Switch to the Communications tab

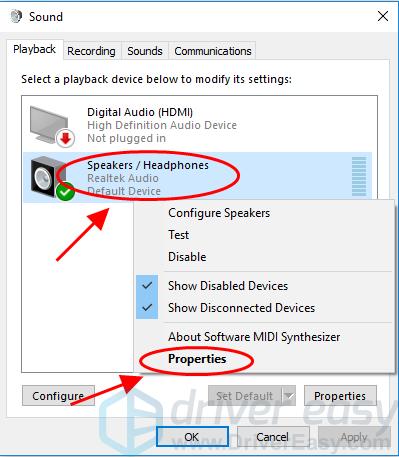(213, 51)
